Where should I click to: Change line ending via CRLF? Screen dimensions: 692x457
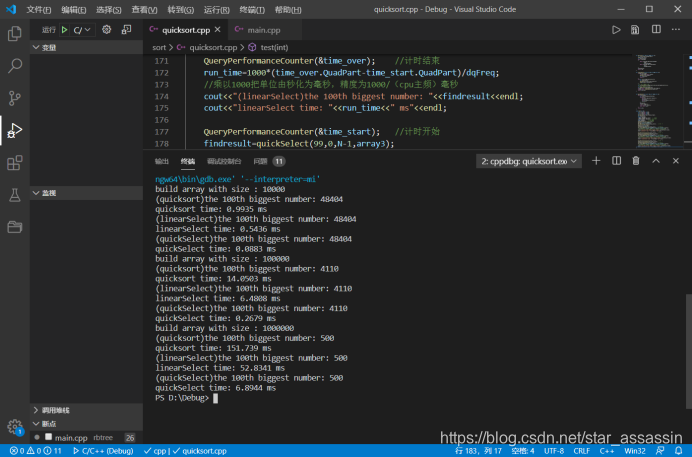582,451
